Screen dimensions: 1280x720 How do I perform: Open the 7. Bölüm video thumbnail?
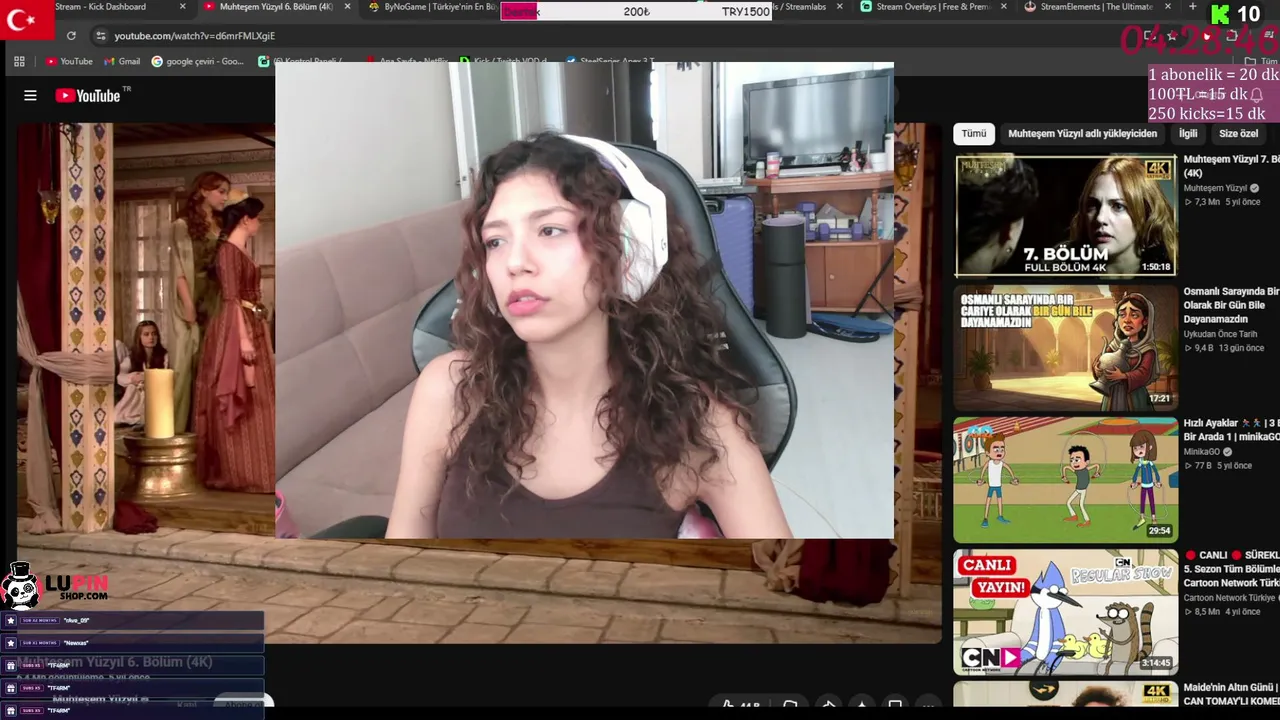[x=1066, y=216]
